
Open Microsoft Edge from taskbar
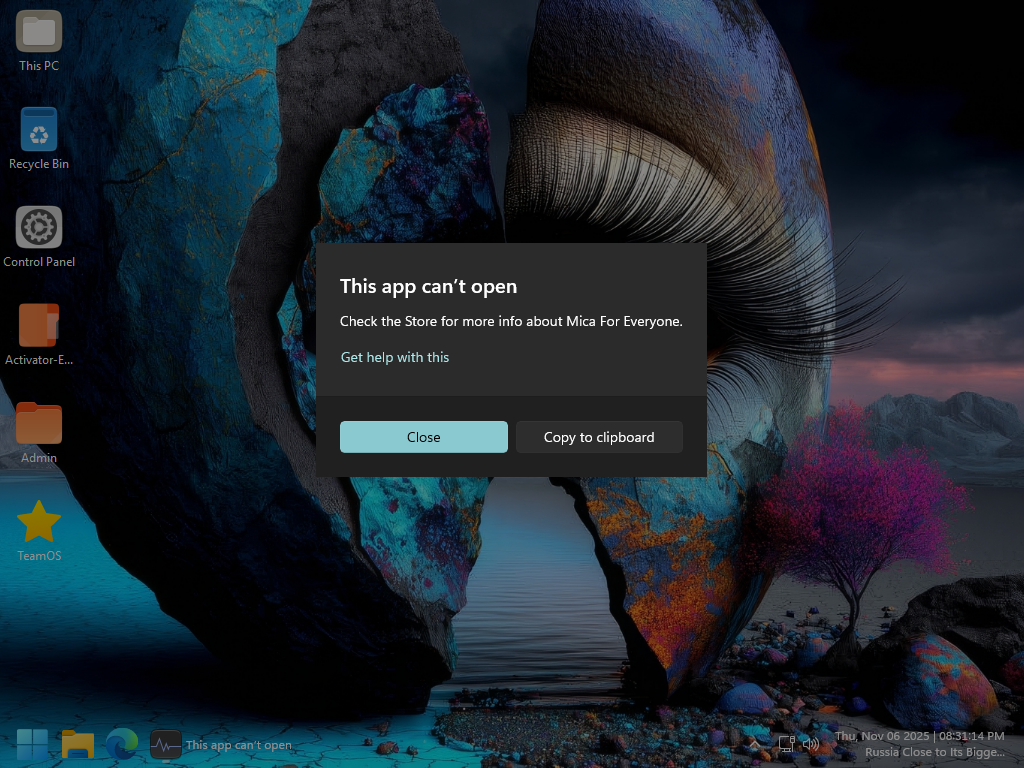point(122,744)
